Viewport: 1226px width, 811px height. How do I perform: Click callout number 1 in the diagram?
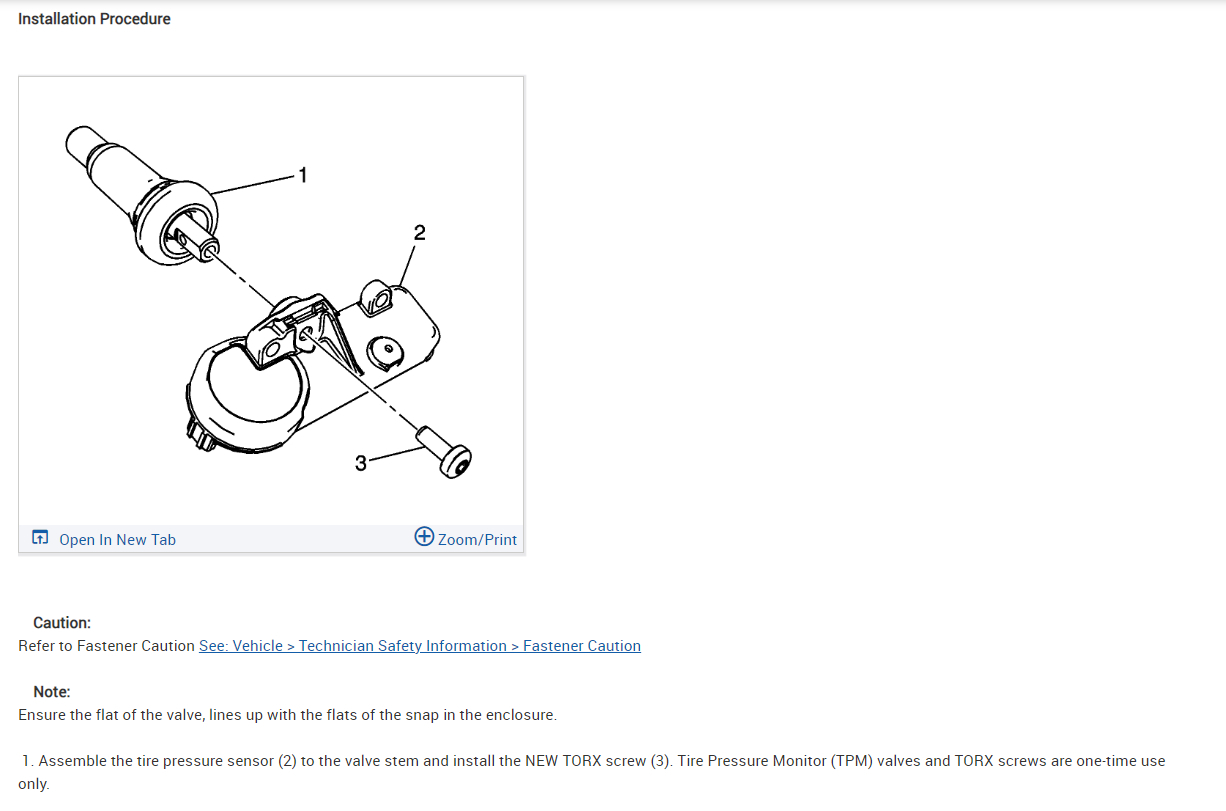(x=304, y=176)
